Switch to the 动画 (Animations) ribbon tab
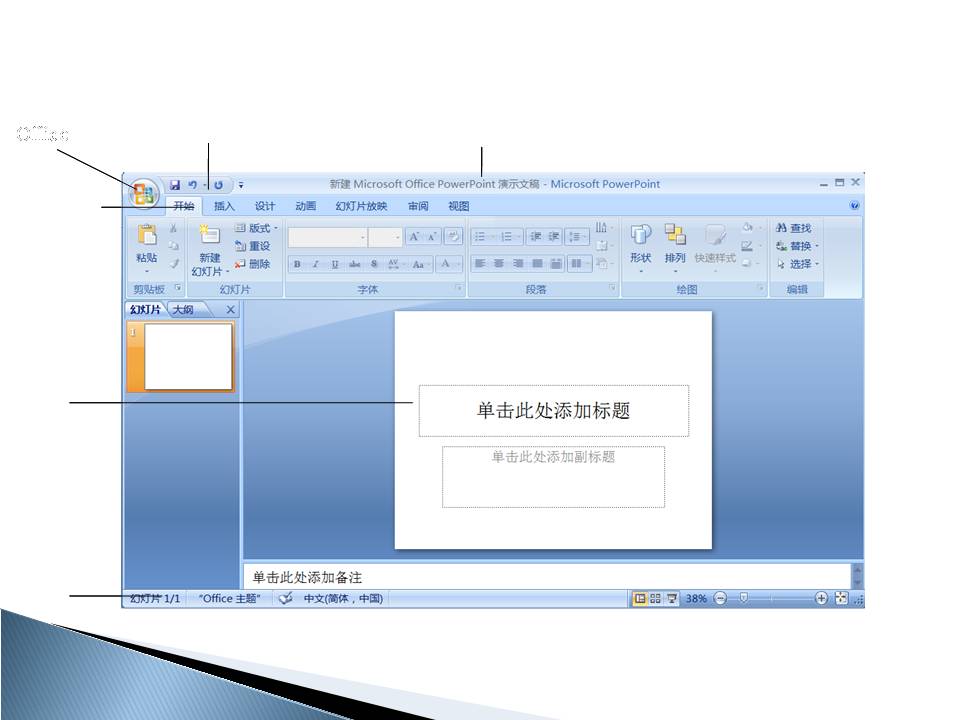The image size is (960, 720). click(306, 206)
